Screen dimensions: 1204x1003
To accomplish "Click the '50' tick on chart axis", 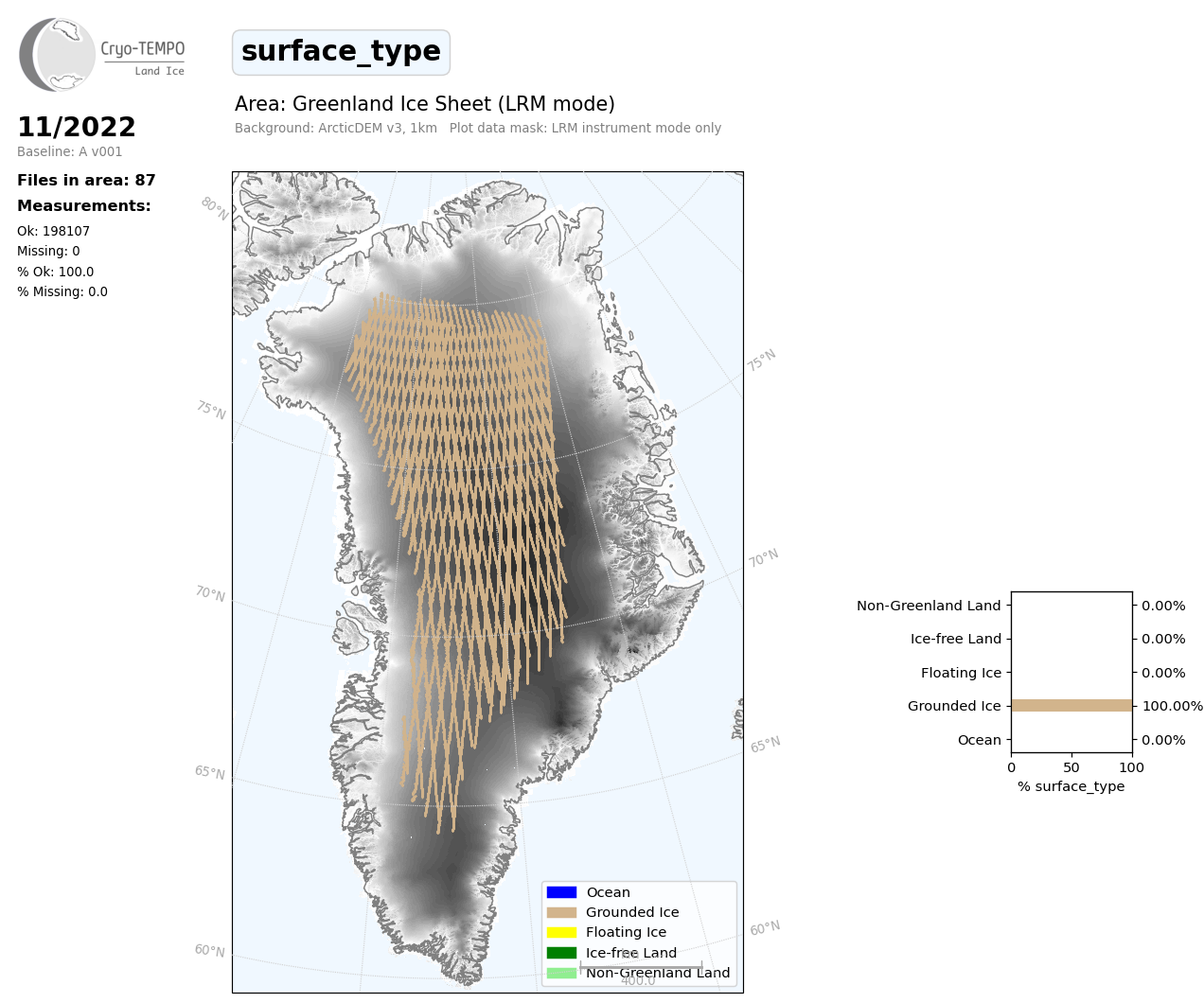I will point(1071,767).
